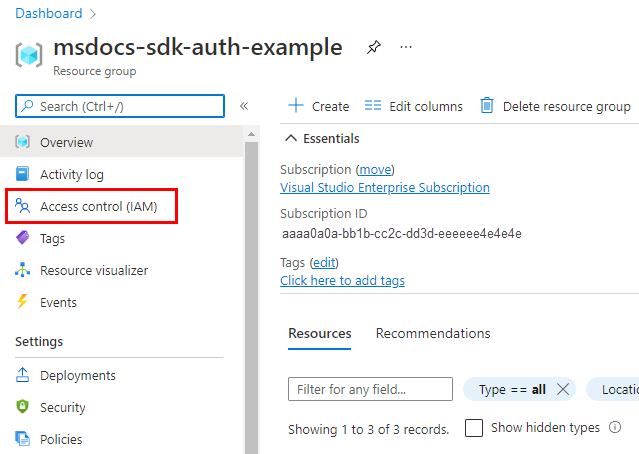Click the Activity log icon
The height and width of the screenshot is (454, 639).
(x=23, y=174)
